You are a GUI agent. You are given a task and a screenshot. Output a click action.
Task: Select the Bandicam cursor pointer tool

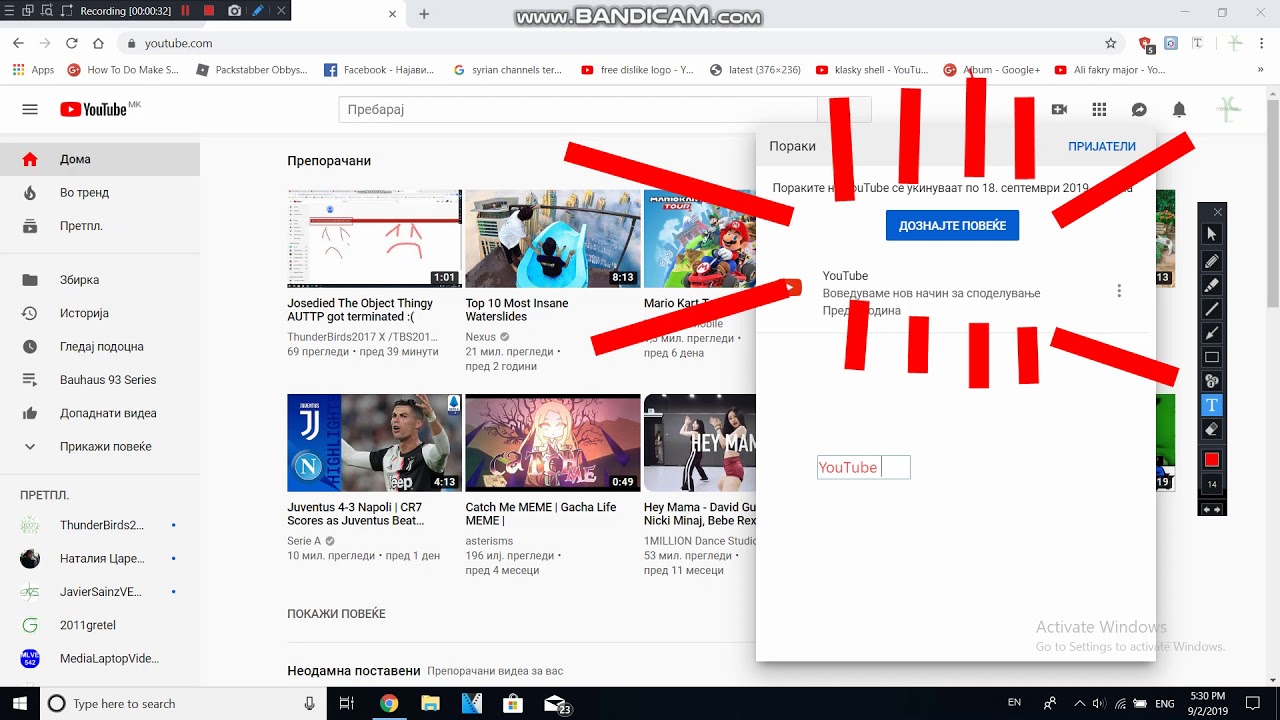coord(1212,234)
